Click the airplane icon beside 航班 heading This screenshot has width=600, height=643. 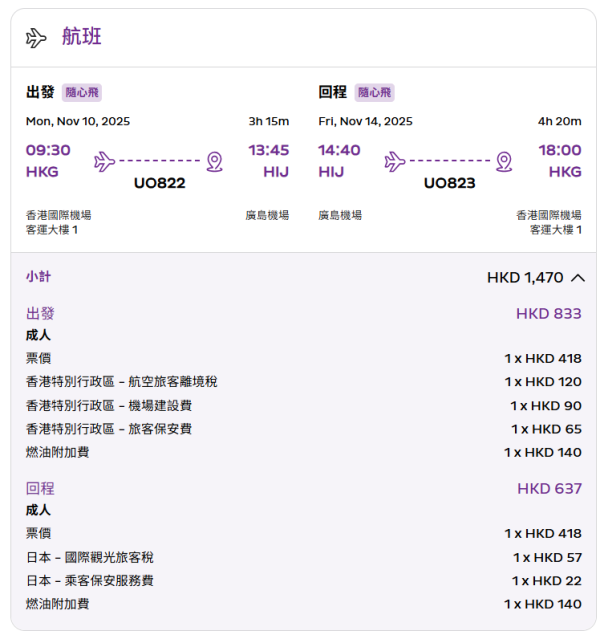[x=36, y=38]
